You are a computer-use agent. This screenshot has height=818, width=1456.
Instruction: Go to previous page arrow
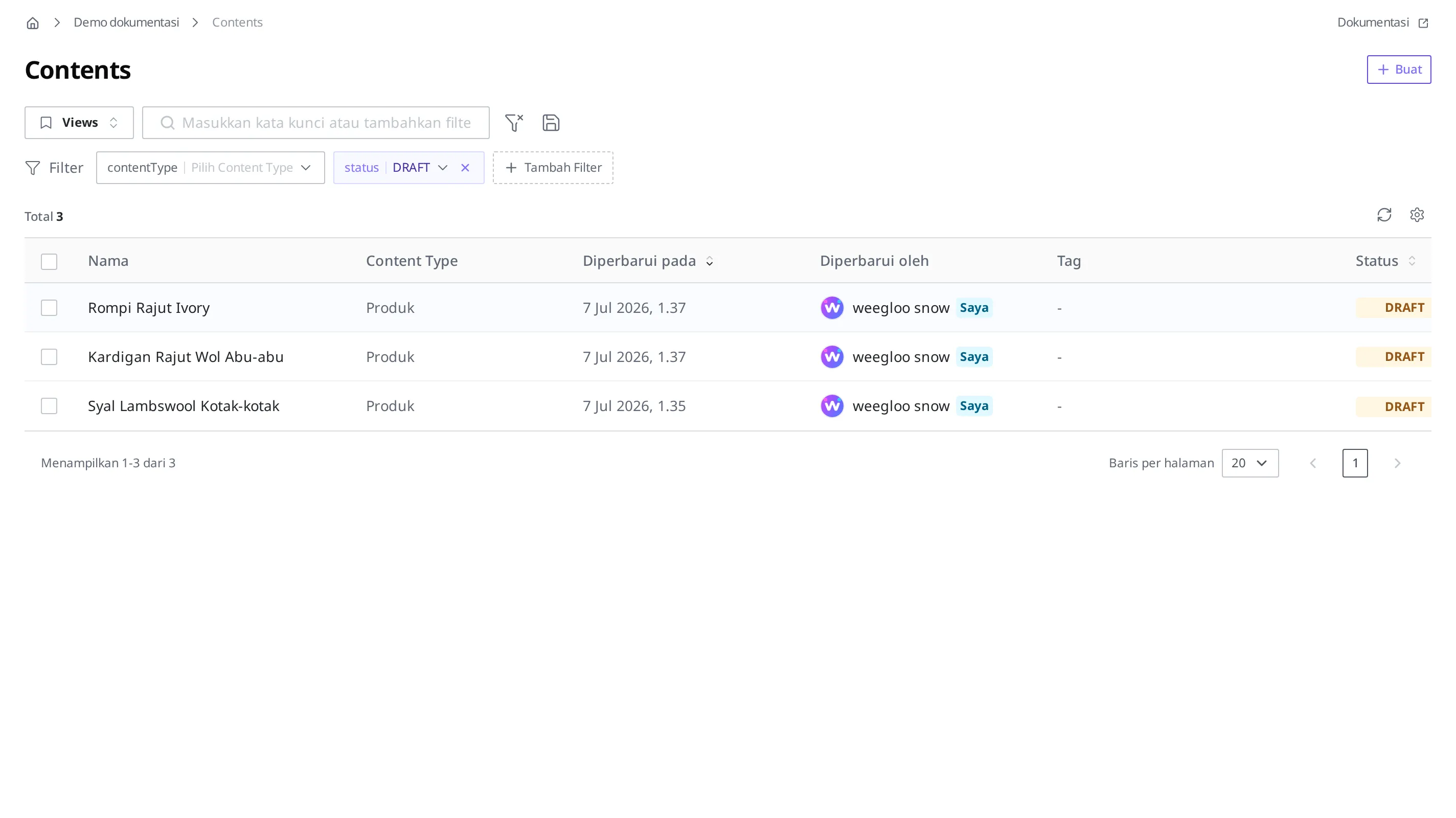pyautogui.click(x=1313, y=464)
